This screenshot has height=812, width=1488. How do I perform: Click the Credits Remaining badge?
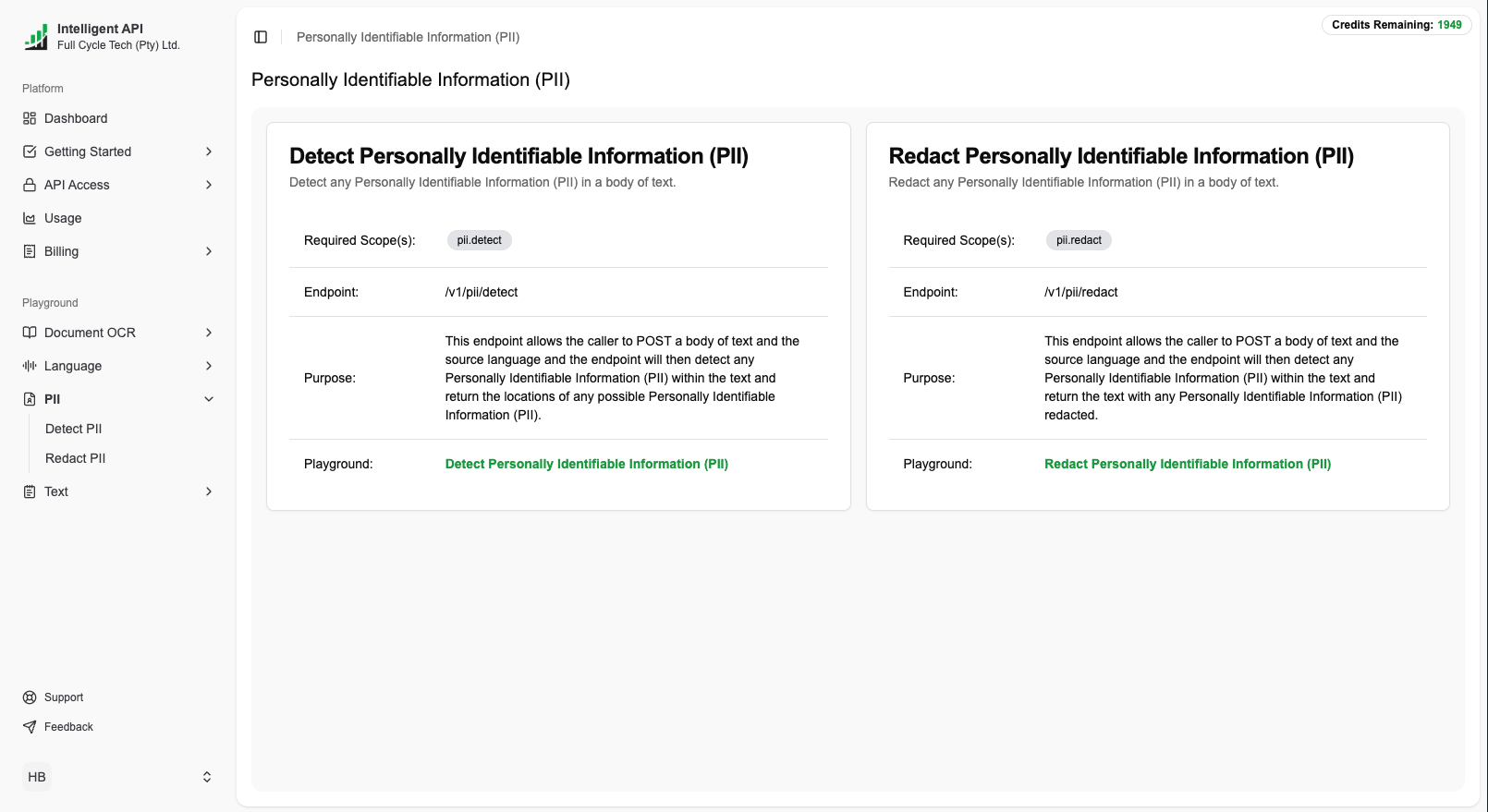pos(1396,25)
